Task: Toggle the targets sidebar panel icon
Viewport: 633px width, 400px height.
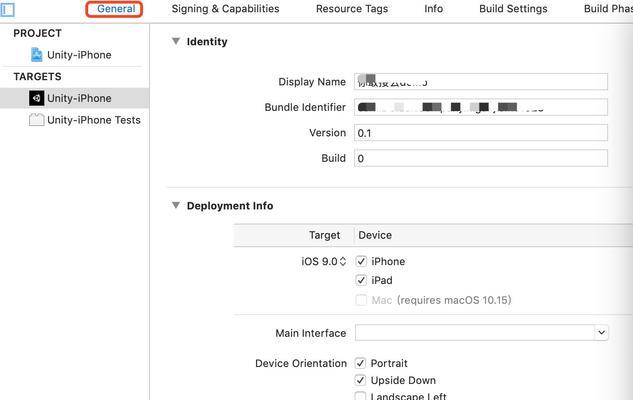Action: pyautogui.click(x=7, y=9)
